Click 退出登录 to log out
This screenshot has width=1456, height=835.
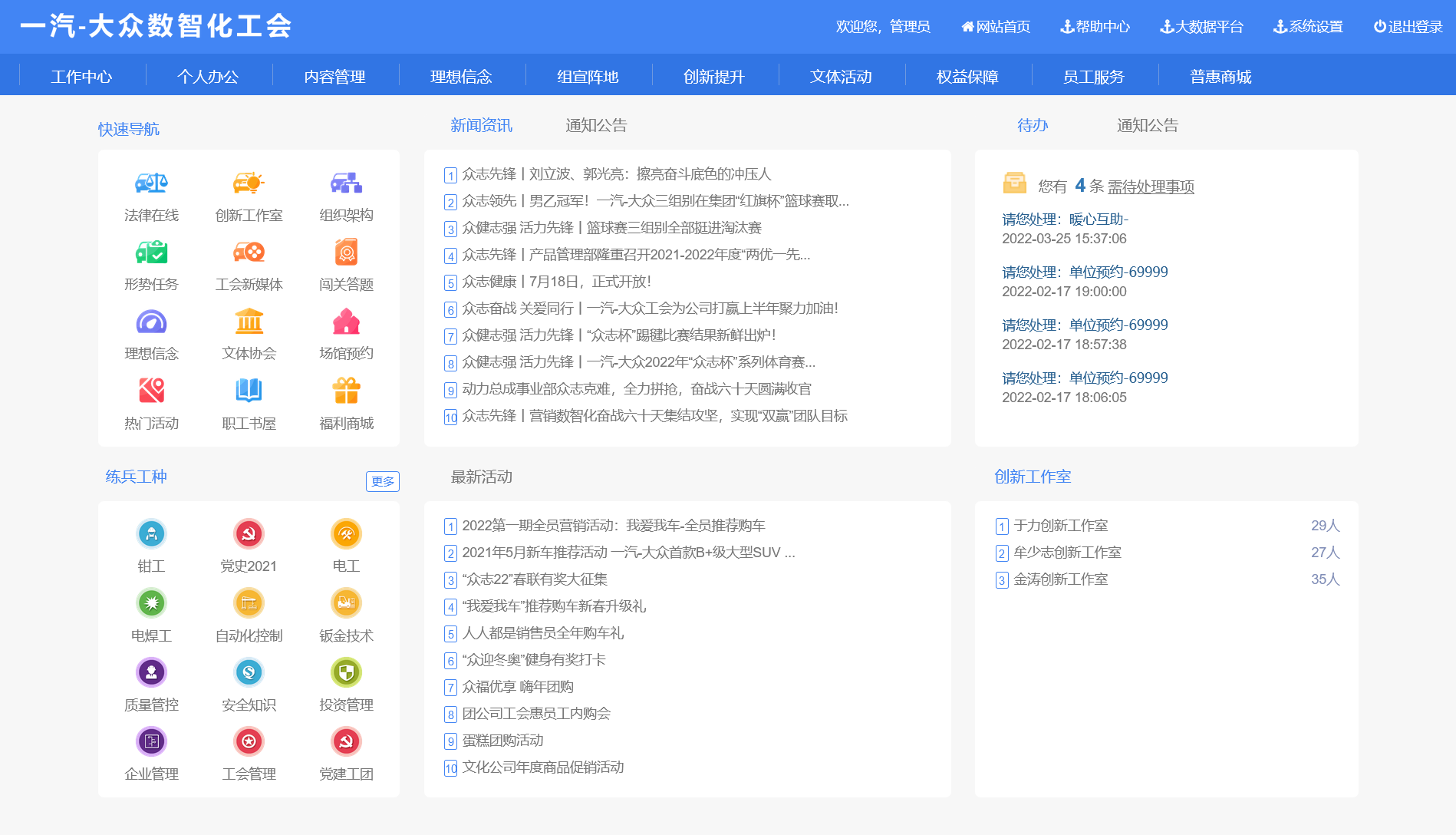(x=1408, y=27)
